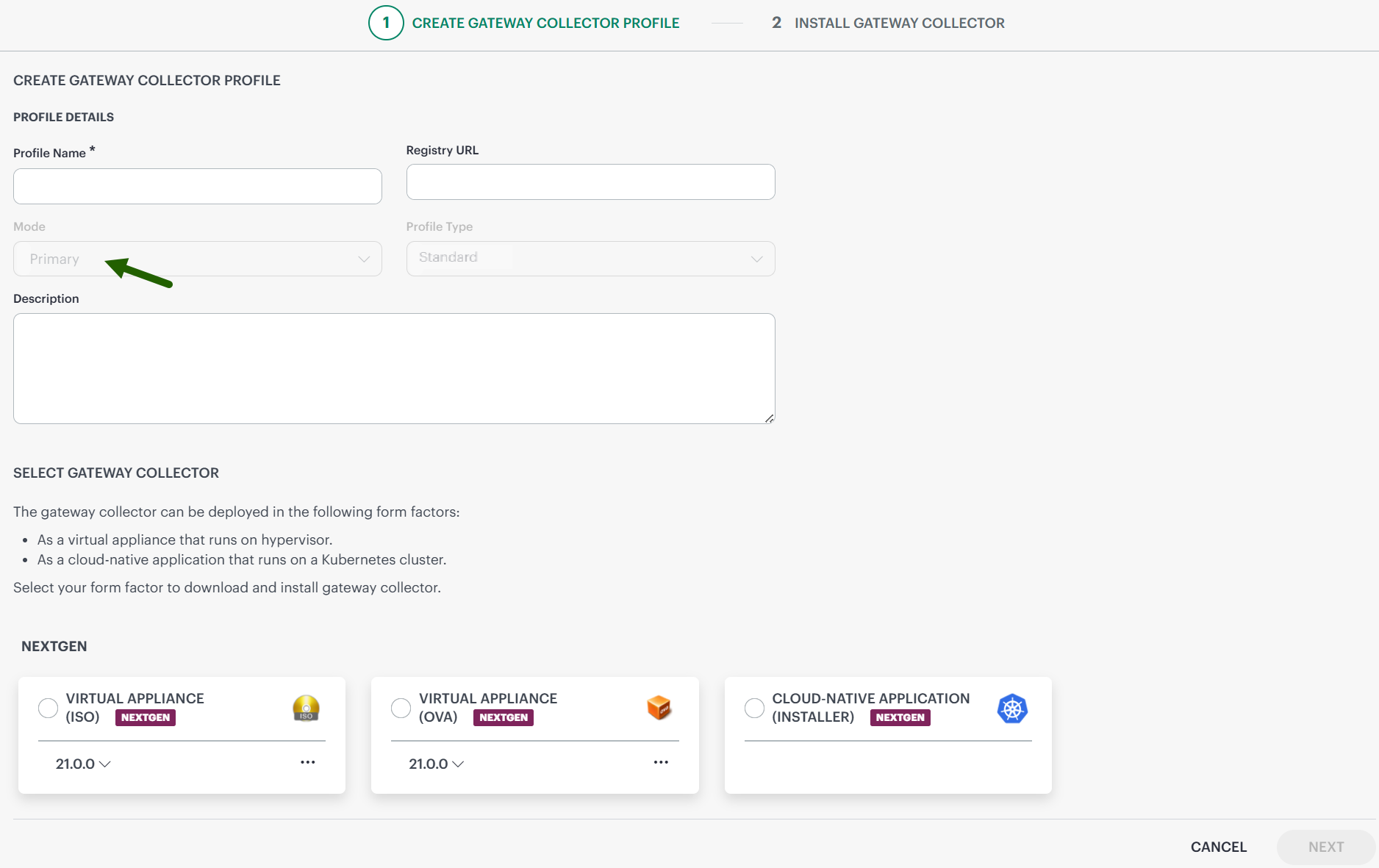Viewport: 1379px width, 868px height.
Task: Expand the 21.0.0 version dropdown on OVA card
Action: coord(436,764)
